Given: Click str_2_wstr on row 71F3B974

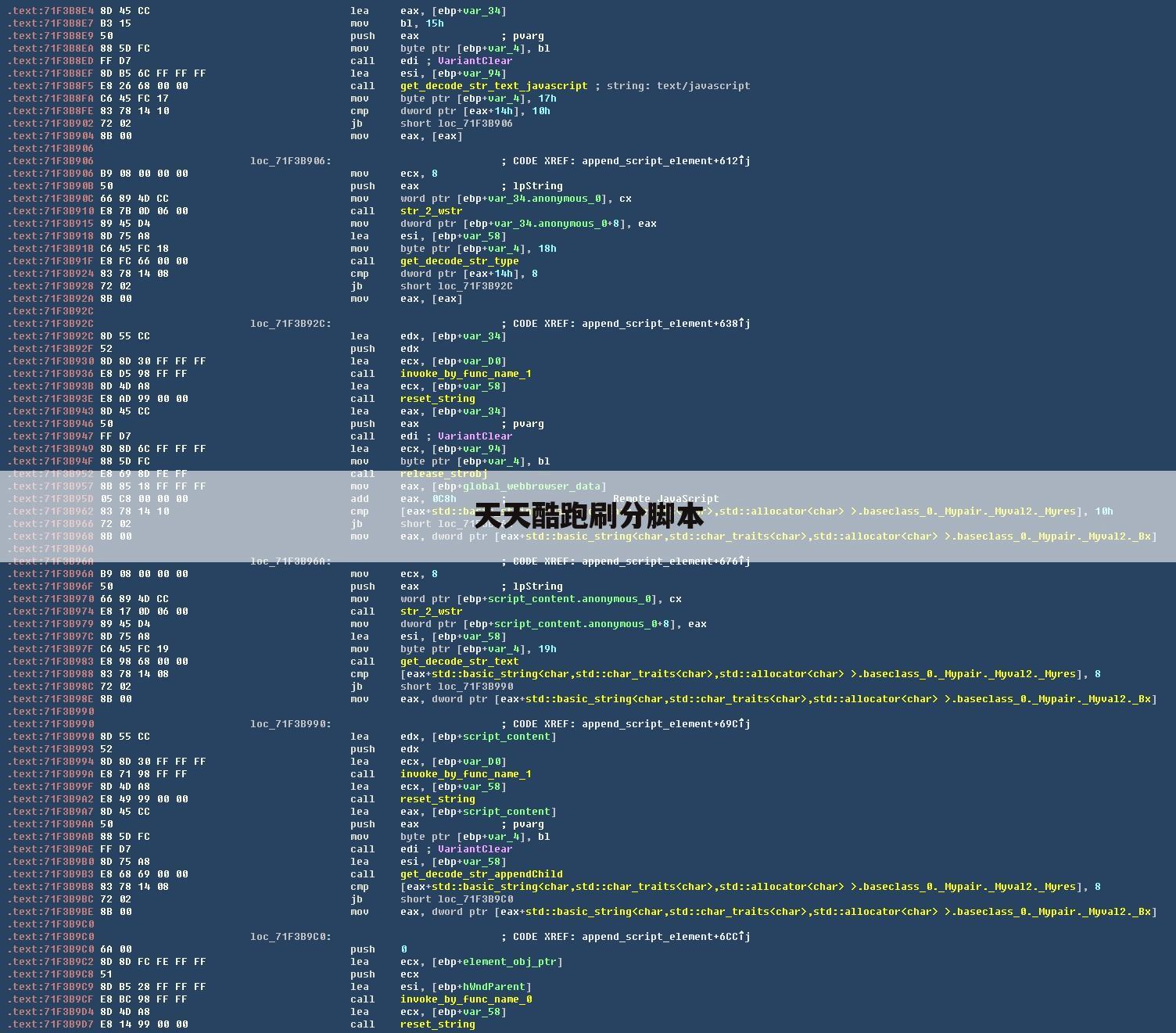Looking at the screenshot, I should [431, 612].
